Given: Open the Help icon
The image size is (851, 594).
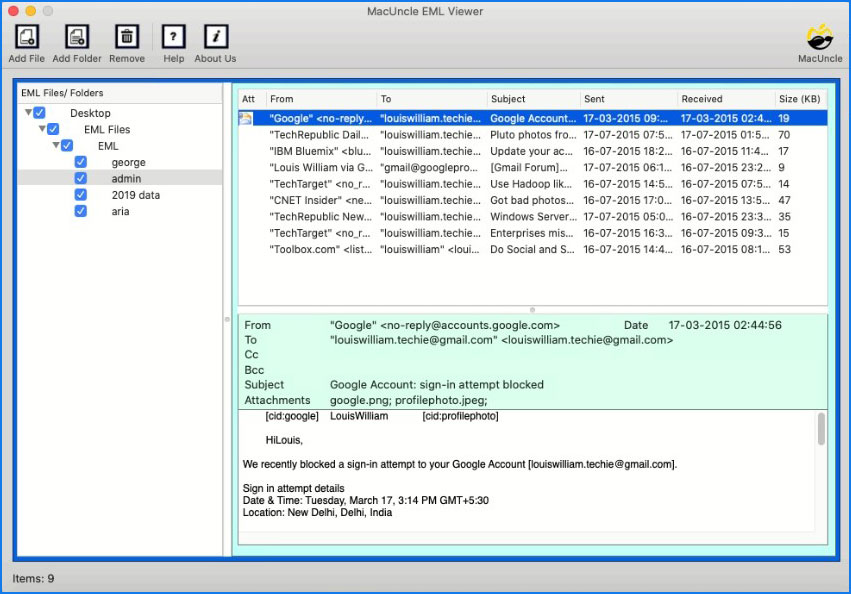Looking at the screenshot, I should click(x=173, y=38).
